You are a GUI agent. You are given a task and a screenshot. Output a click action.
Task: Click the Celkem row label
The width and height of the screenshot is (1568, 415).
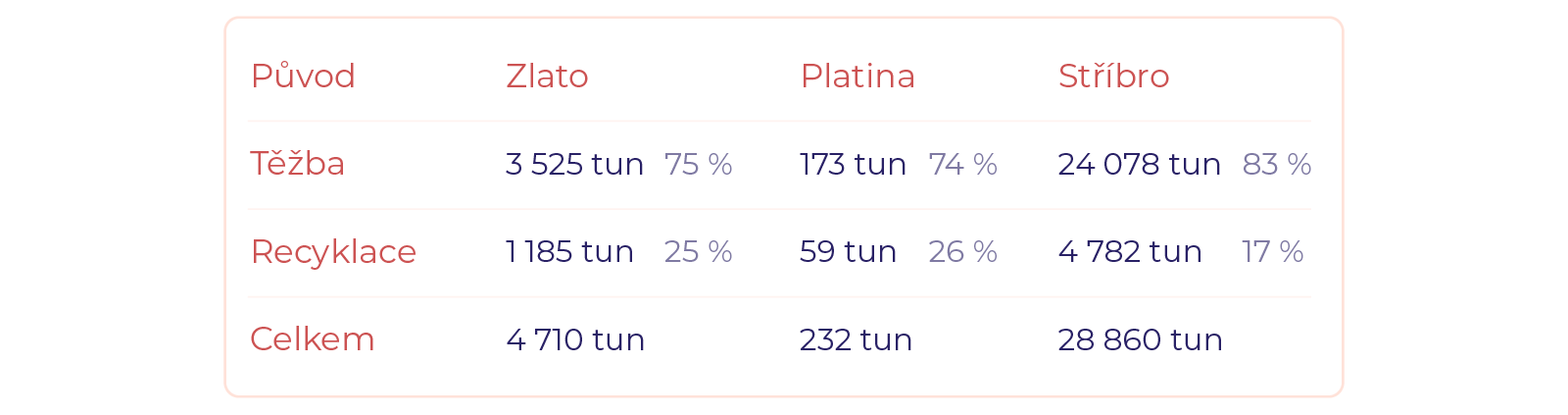[x=312, y=339]
